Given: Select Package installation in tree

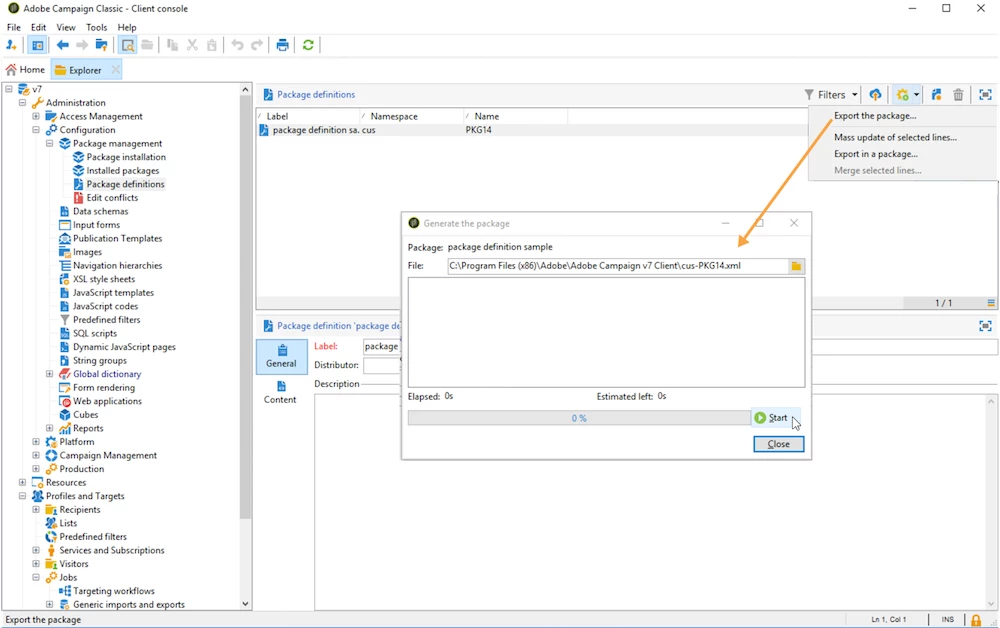Looking at the screenshot, I should coord(126,157).
